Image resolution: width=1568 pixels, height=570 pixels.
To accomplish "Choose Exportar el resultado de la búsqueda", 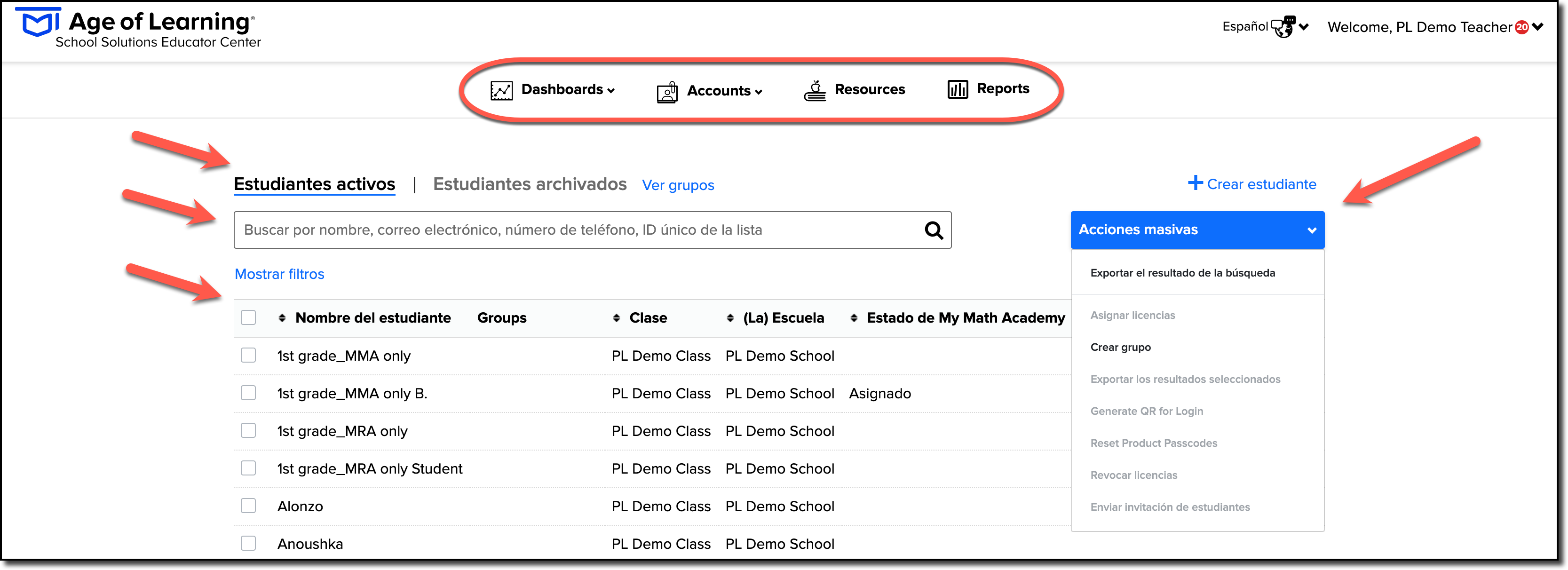I will click(1182, 273).
